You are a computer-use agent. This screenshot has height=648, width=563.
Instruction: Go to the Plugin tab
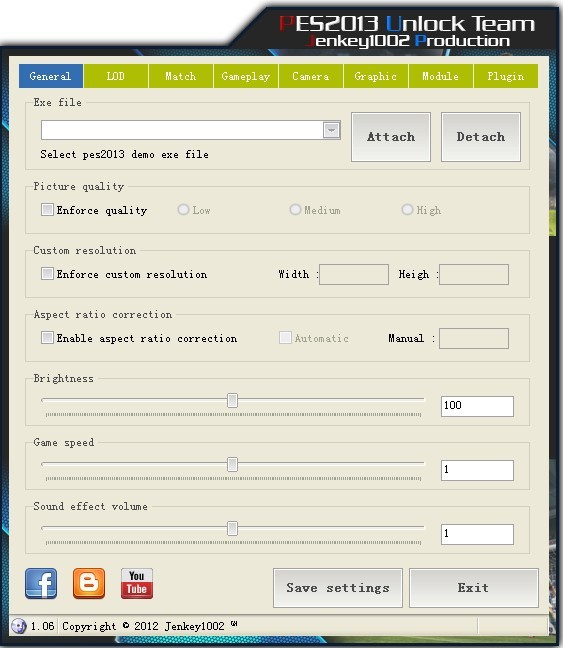(506, 76)
